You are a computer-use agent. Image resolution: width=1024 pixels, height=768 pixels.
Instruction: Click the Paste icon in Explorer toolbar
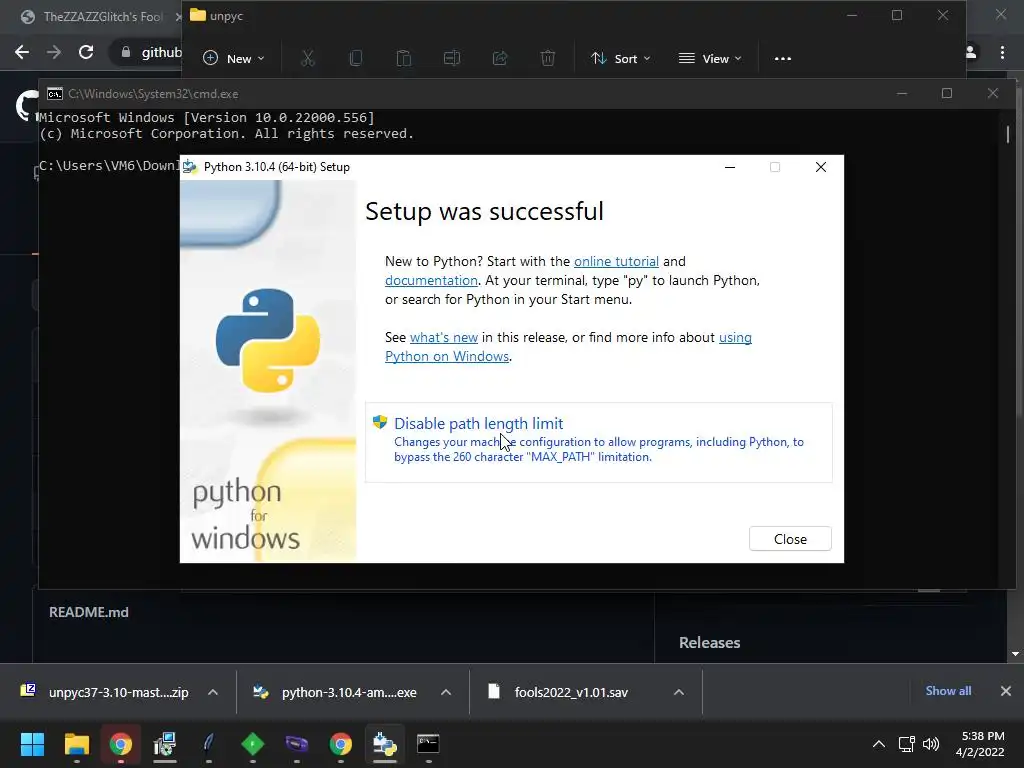pos(404,59)
